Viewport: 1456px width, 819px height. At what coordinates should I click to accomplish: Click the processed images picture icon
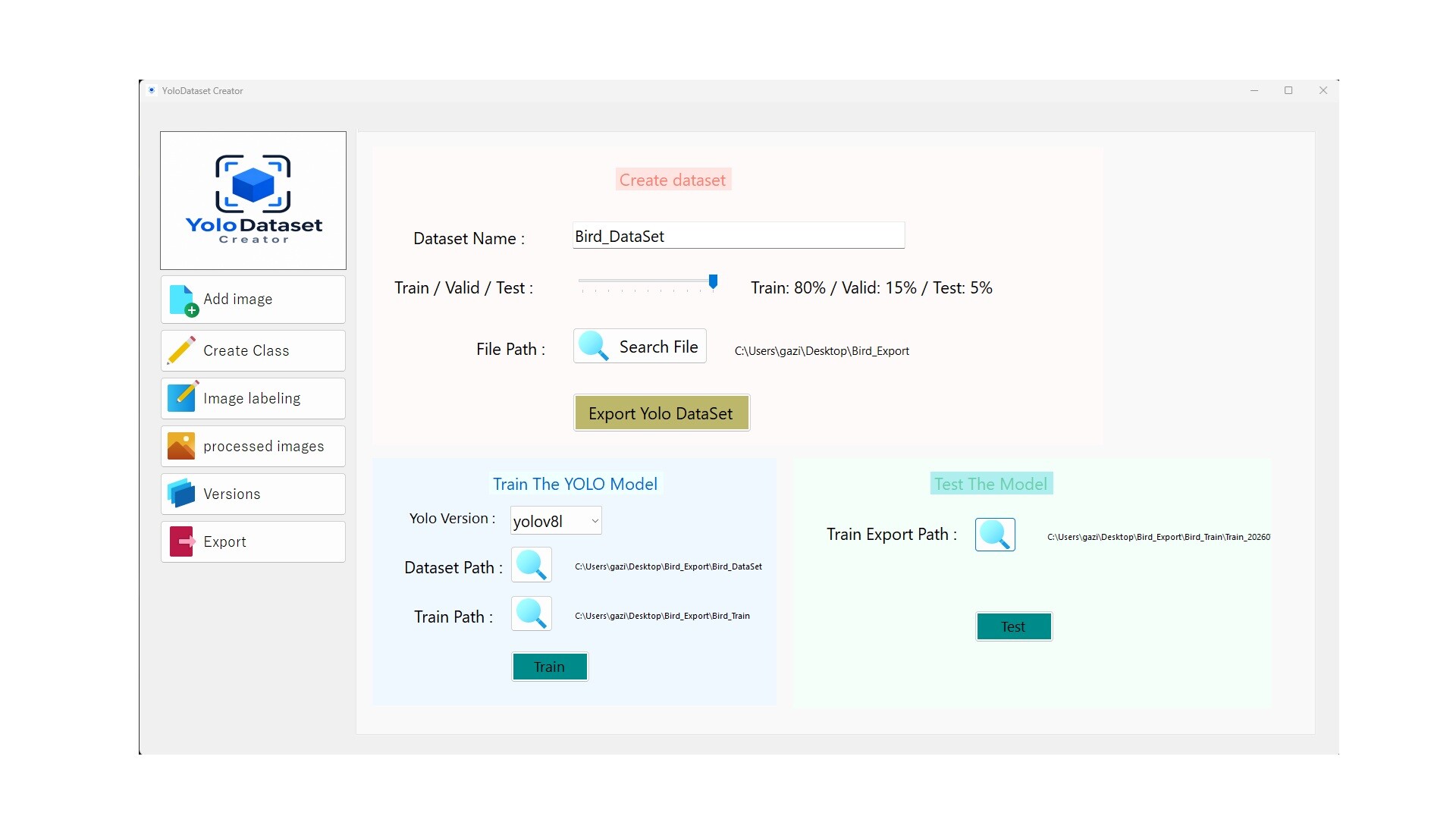181,446
